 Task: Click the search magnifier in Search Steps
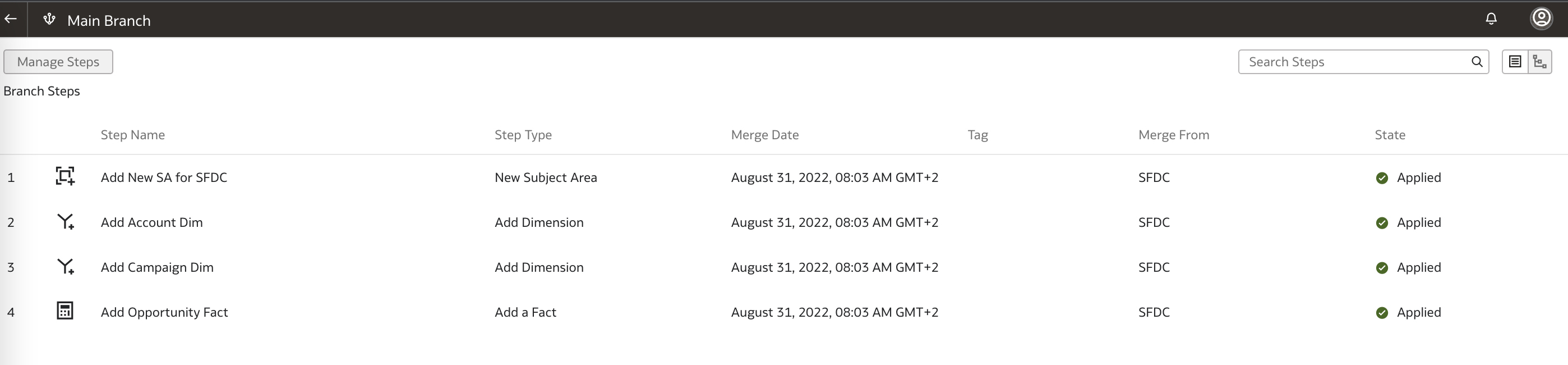1477,62
